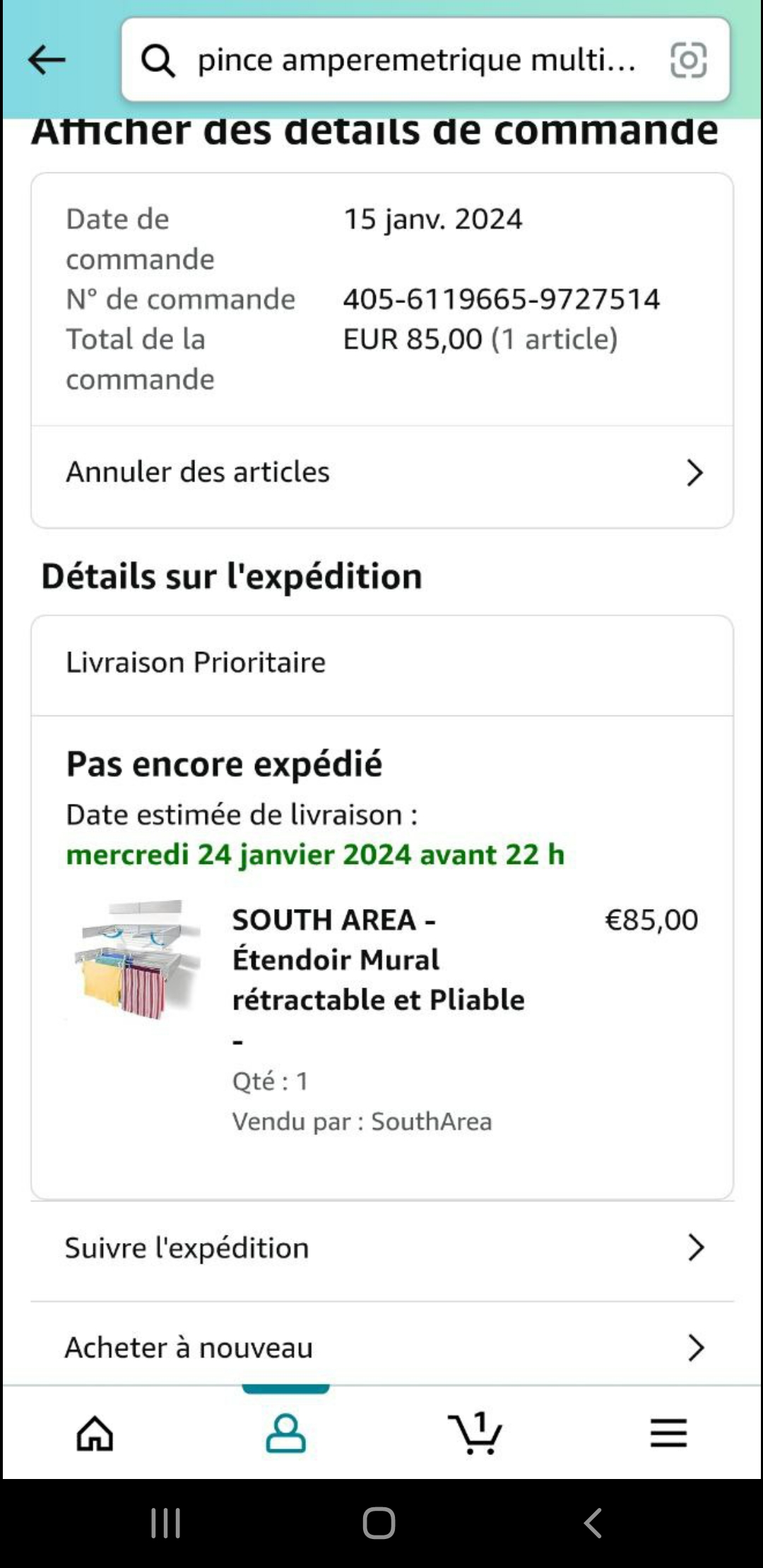Tap order number 405-6119665-9727514
This screenshot has height=1568, width=763.
pos(501,299)
